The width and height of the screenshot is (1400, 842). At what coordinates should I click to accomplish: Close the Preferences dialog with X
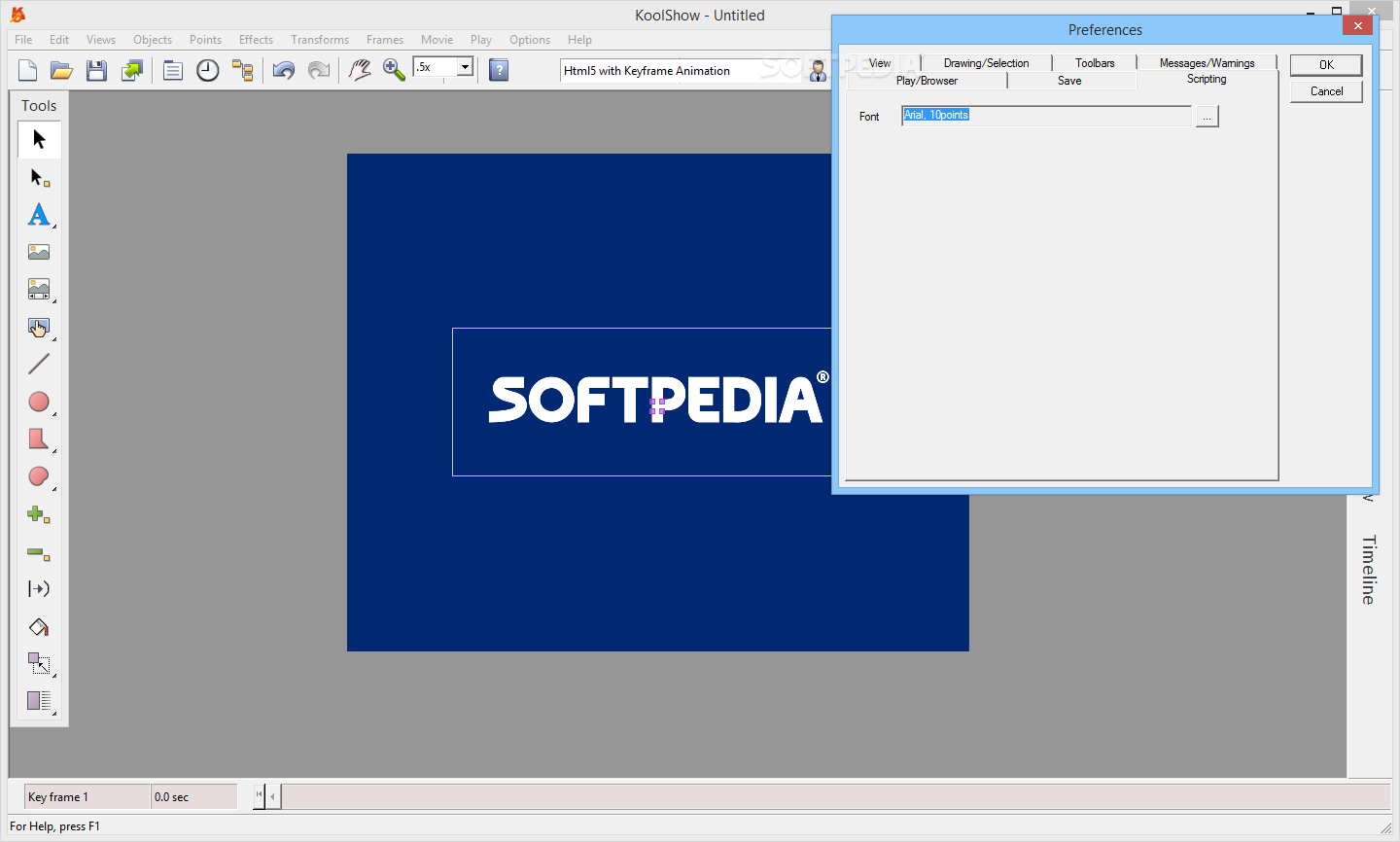tap(1357, 25)
